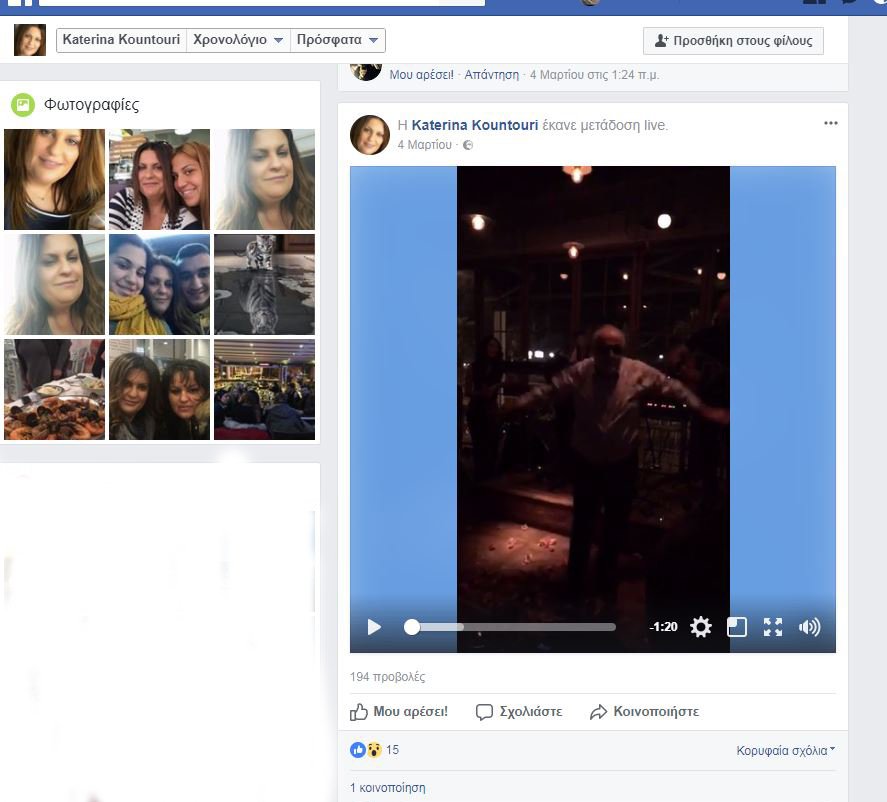Open the 1 κοινοποίηση link
The width and height of the screenshot is (887, 802).
click(x=387, y=787)
